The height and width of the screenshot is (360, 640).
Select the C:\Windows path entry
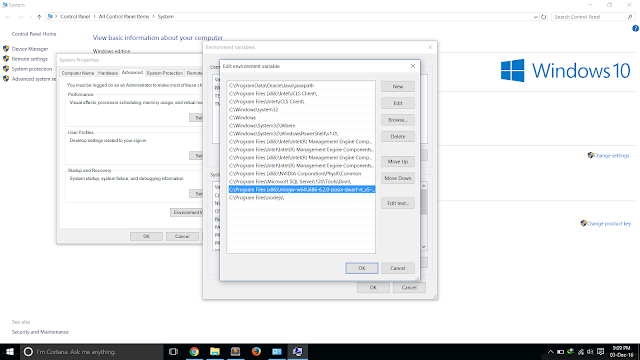click(301, 118)
